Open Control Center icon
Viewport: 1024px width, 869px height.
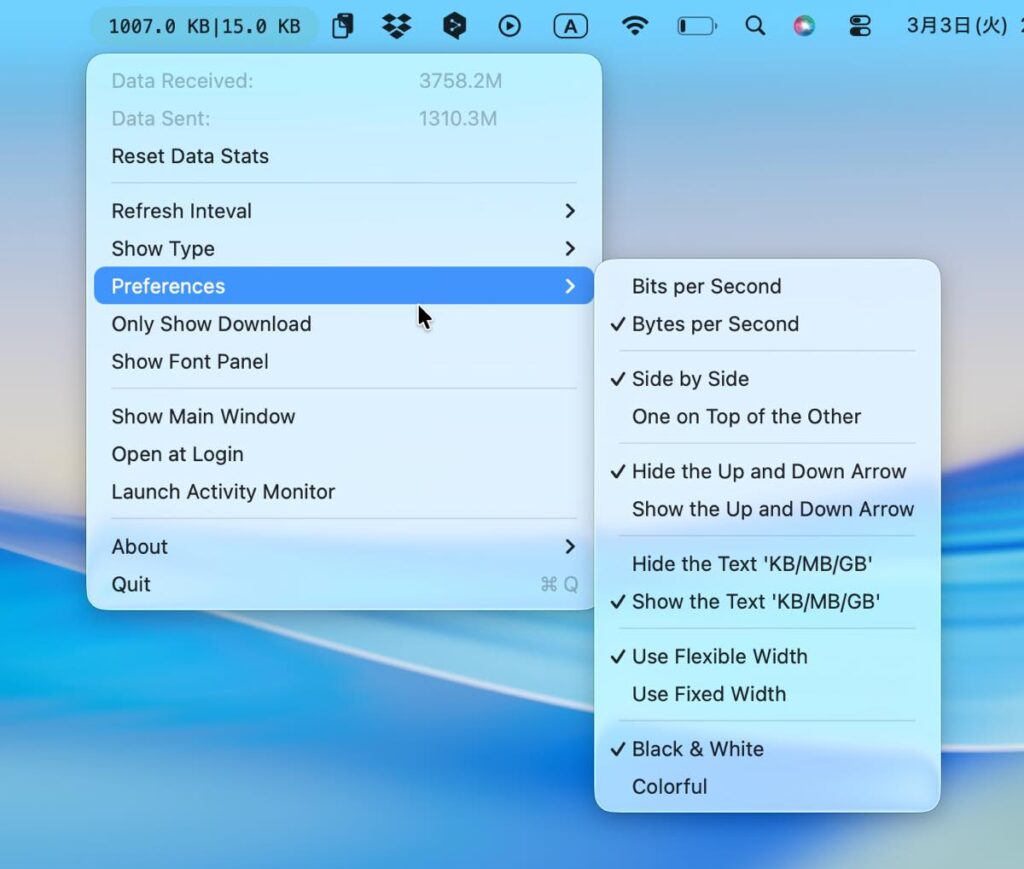click(x=860, y=27)
